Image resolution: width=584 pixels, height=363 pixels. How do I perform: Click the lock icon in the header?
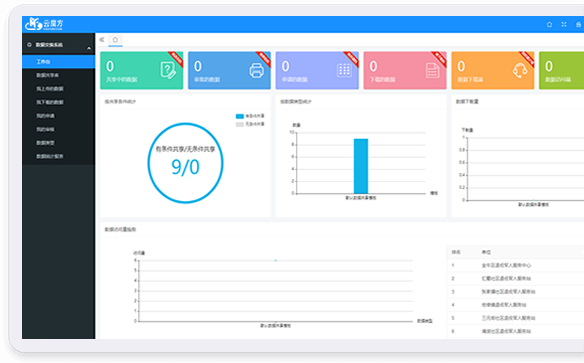coord(578,24)
